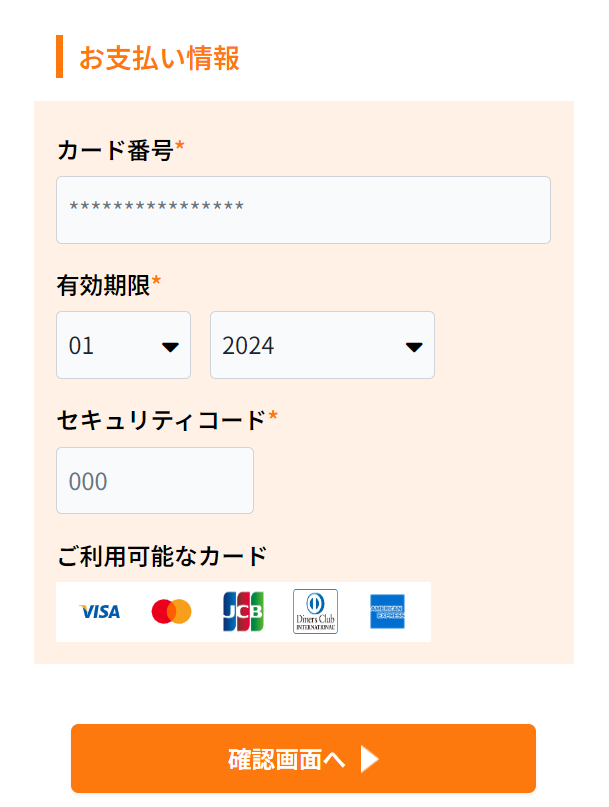Screen dimensions: 609x807
Task: Click the 有効期限 label
Action: [x=103, y=285]
